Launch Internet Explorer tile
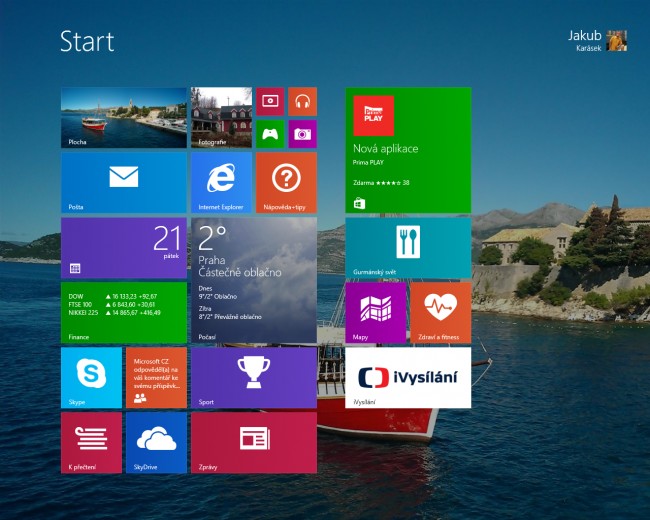The image size is (650, 520). (x=221, y=182)
